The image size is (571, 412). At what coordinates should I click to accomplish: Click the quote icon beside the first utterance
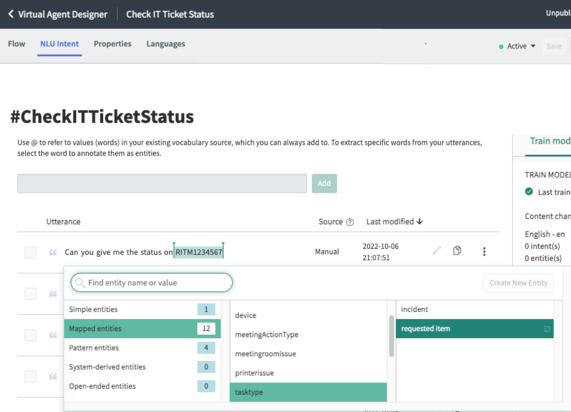coord(53,252)
